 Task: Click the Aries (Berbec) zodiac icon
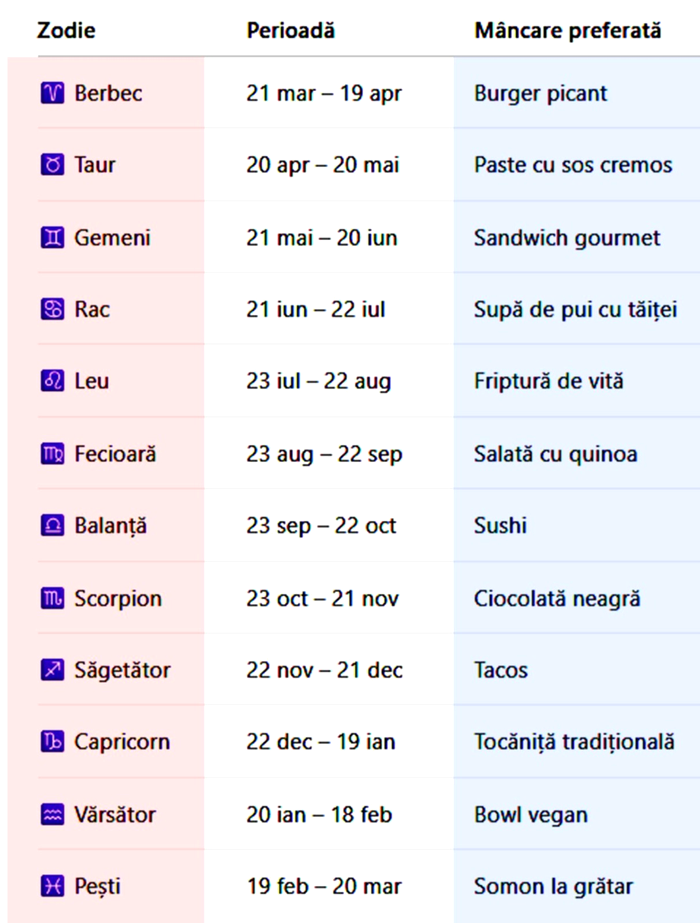(x=52, y=94)
